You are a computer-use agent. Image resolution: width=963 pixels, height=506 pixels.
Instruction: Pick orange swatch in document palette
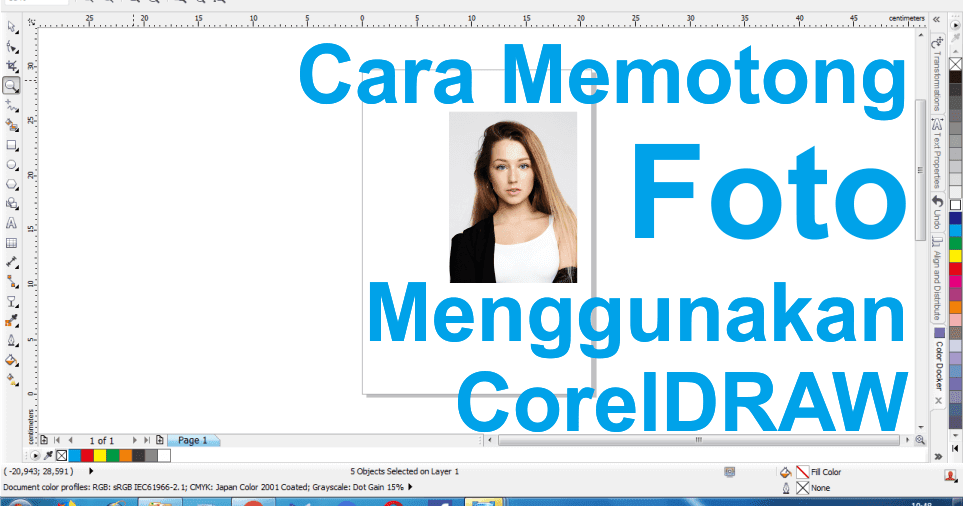tap(125, 456)
